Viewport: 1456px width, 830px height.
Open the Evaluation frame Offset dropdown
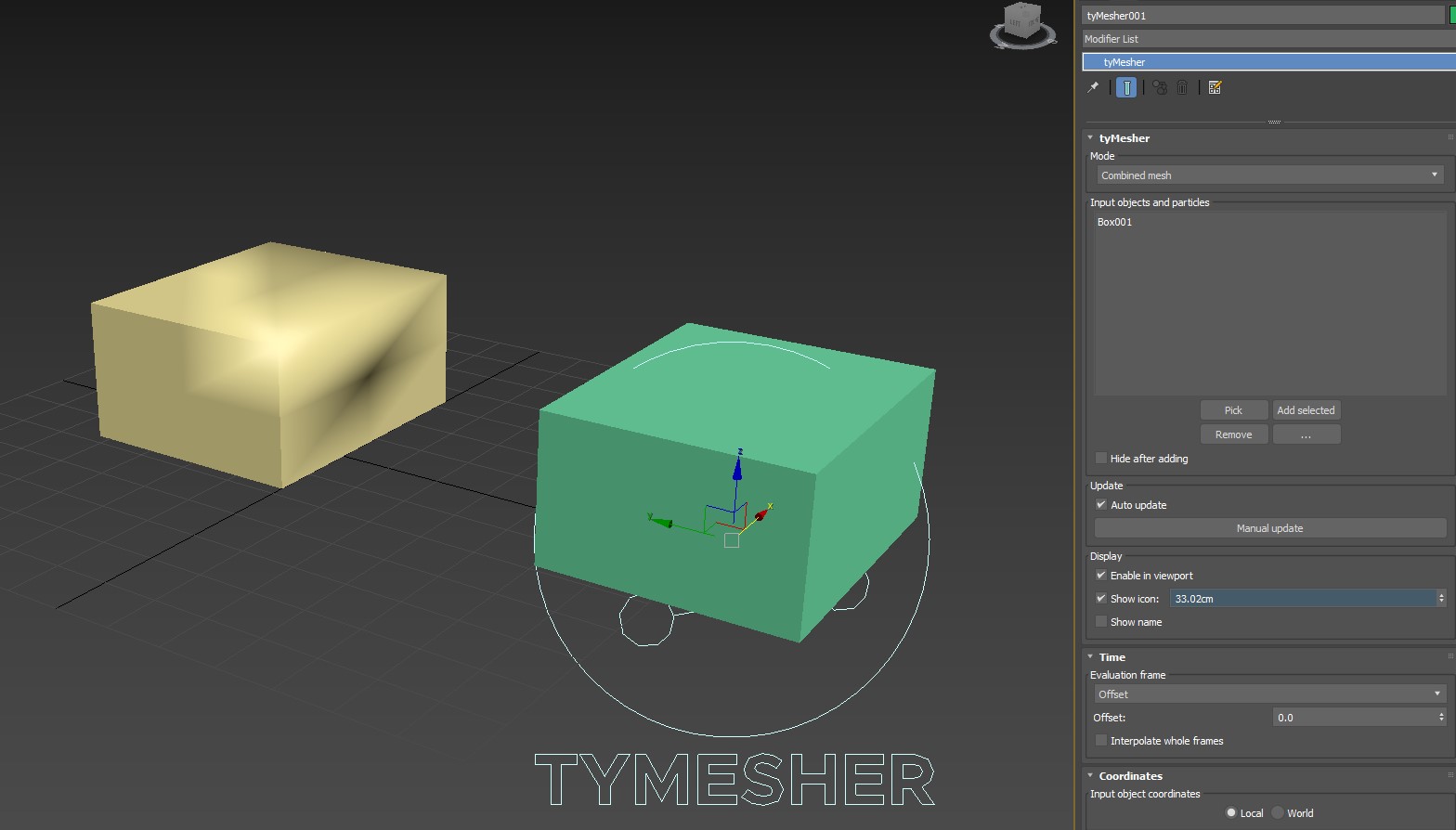click(x=1268, y=694)
